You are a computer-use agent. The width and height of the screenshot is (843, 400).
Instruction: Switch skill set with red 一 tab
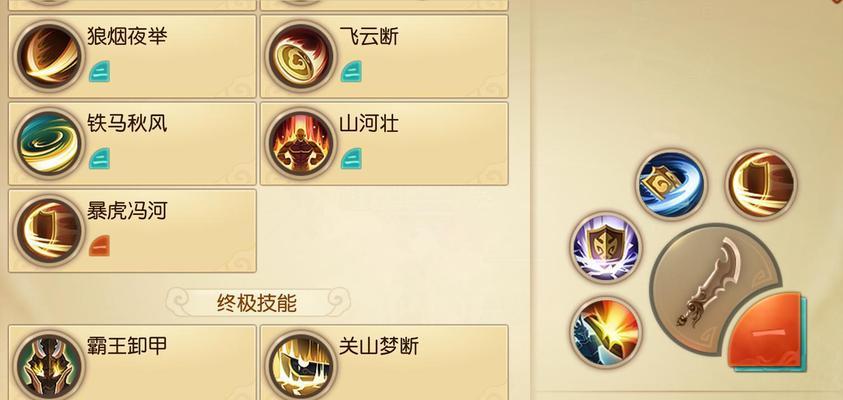[767, 332]
